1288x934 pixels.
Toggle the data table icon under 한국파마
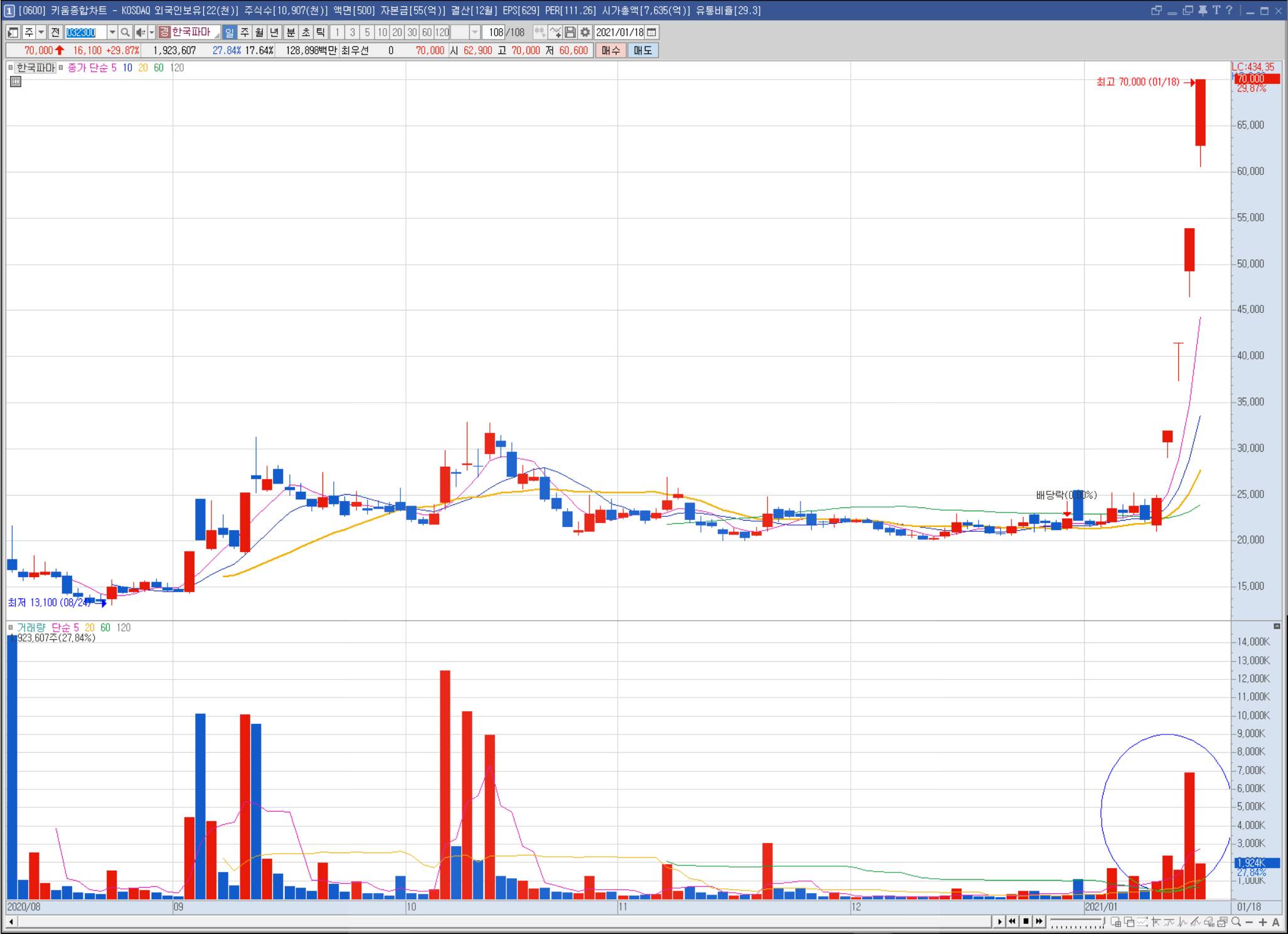coord(16,82)
